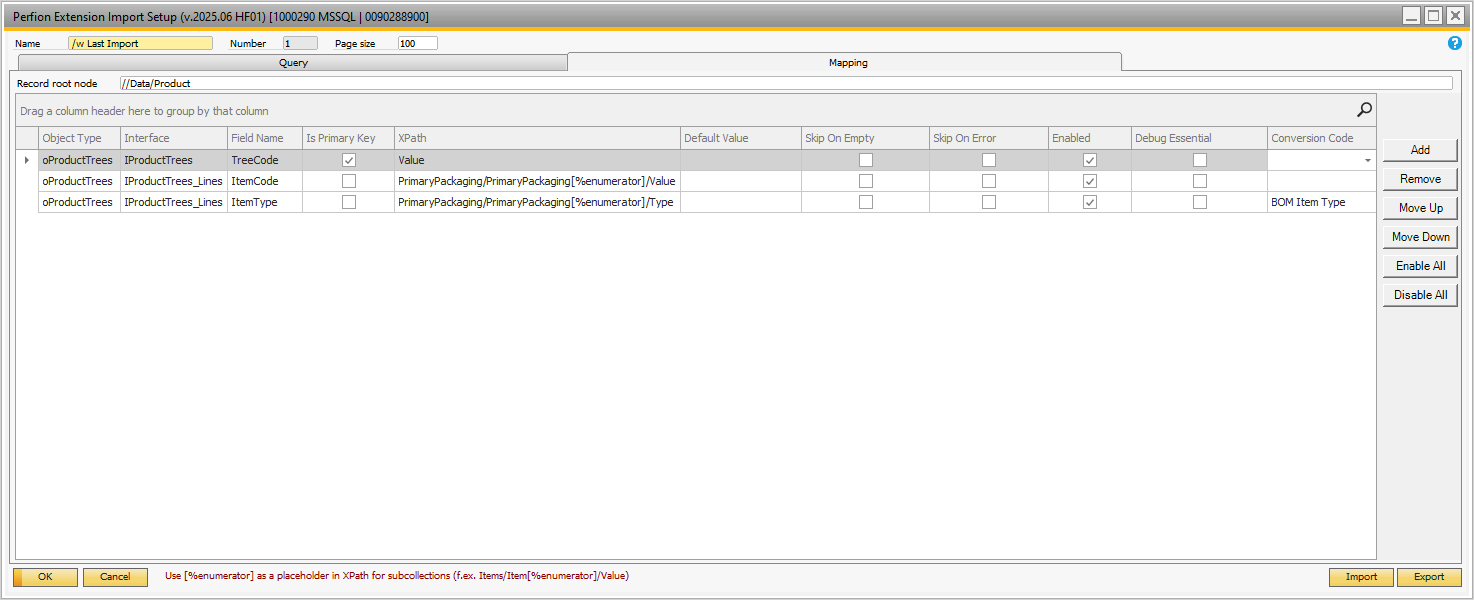This screenshot has height=600, width=1474.
Task: Select the ItemType field name cell
Action: click(x=265, y=202)
